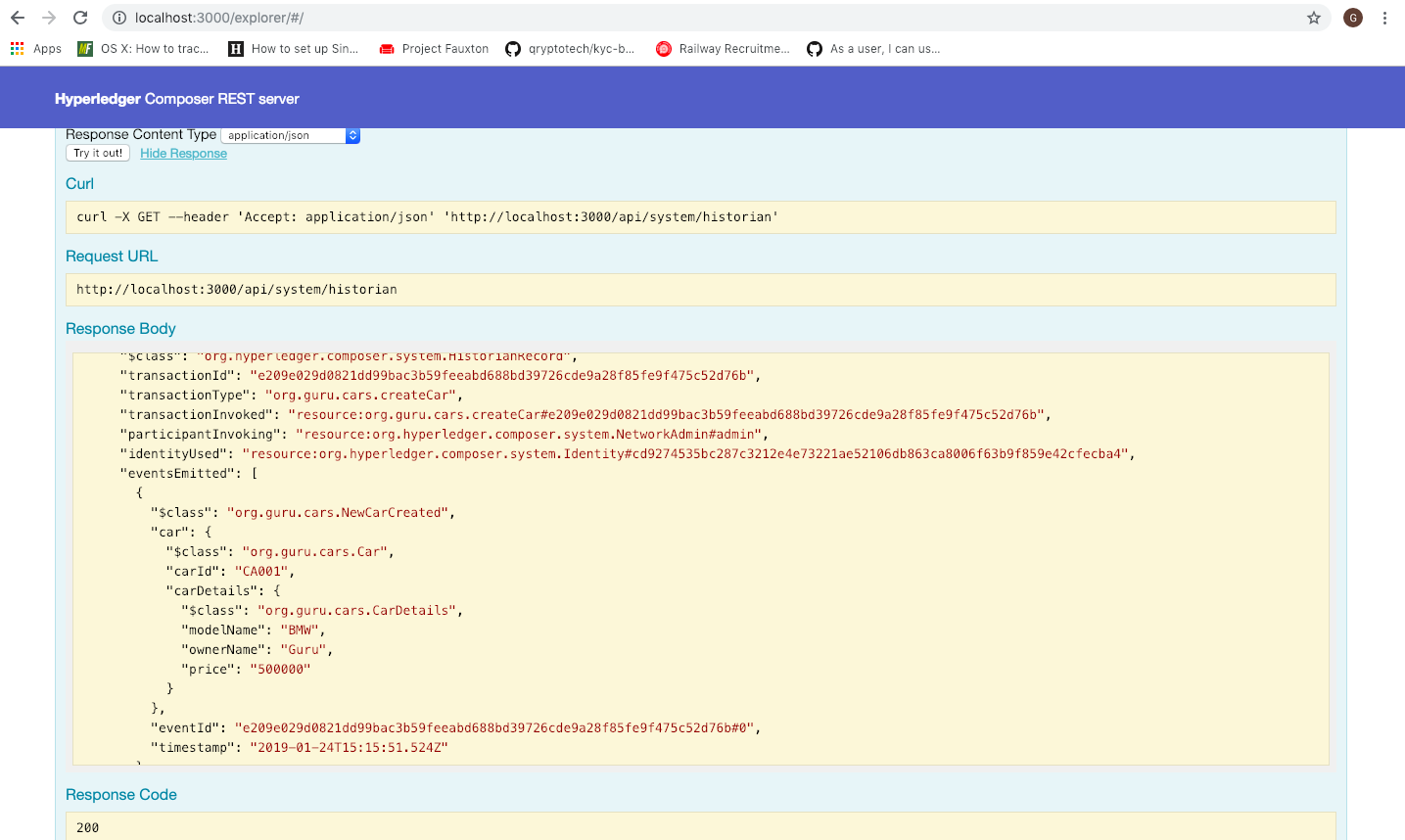Go back with the browser back arrow
This screenshot has width=1405, height=840.
(18, 18)
